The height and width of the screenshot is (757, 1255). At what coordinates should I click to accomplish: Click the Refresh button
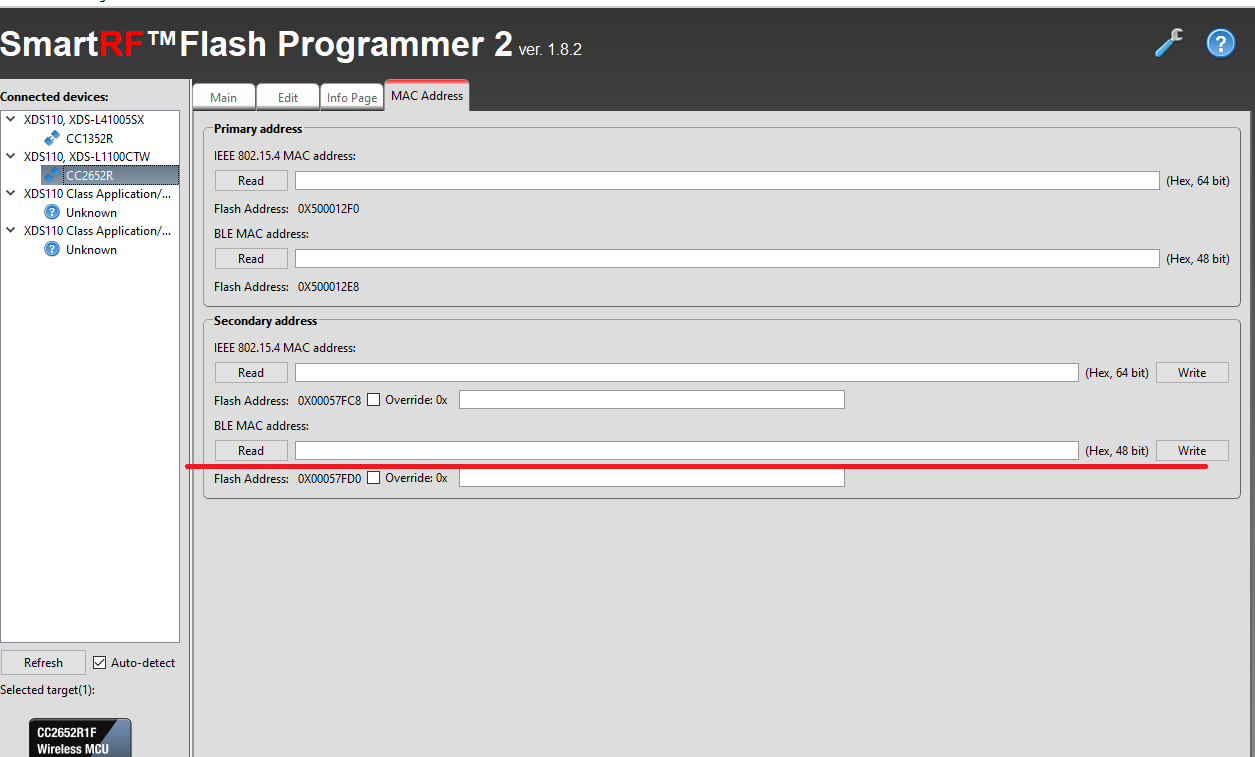click(x=43, y=662)
